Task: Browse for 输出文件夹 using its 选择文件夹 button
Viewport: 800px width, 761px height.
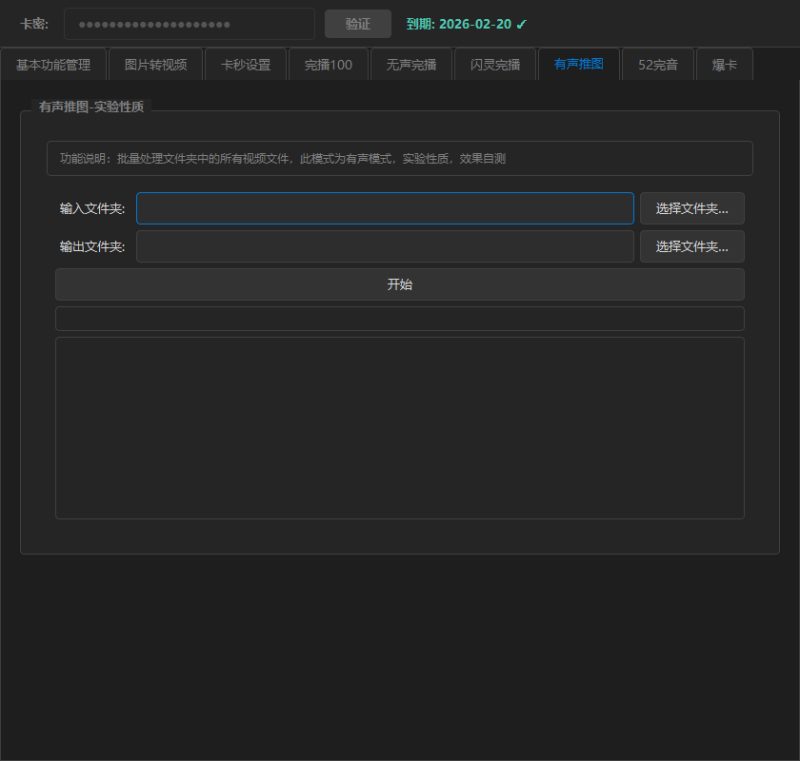Action: [x=692, y=246]
